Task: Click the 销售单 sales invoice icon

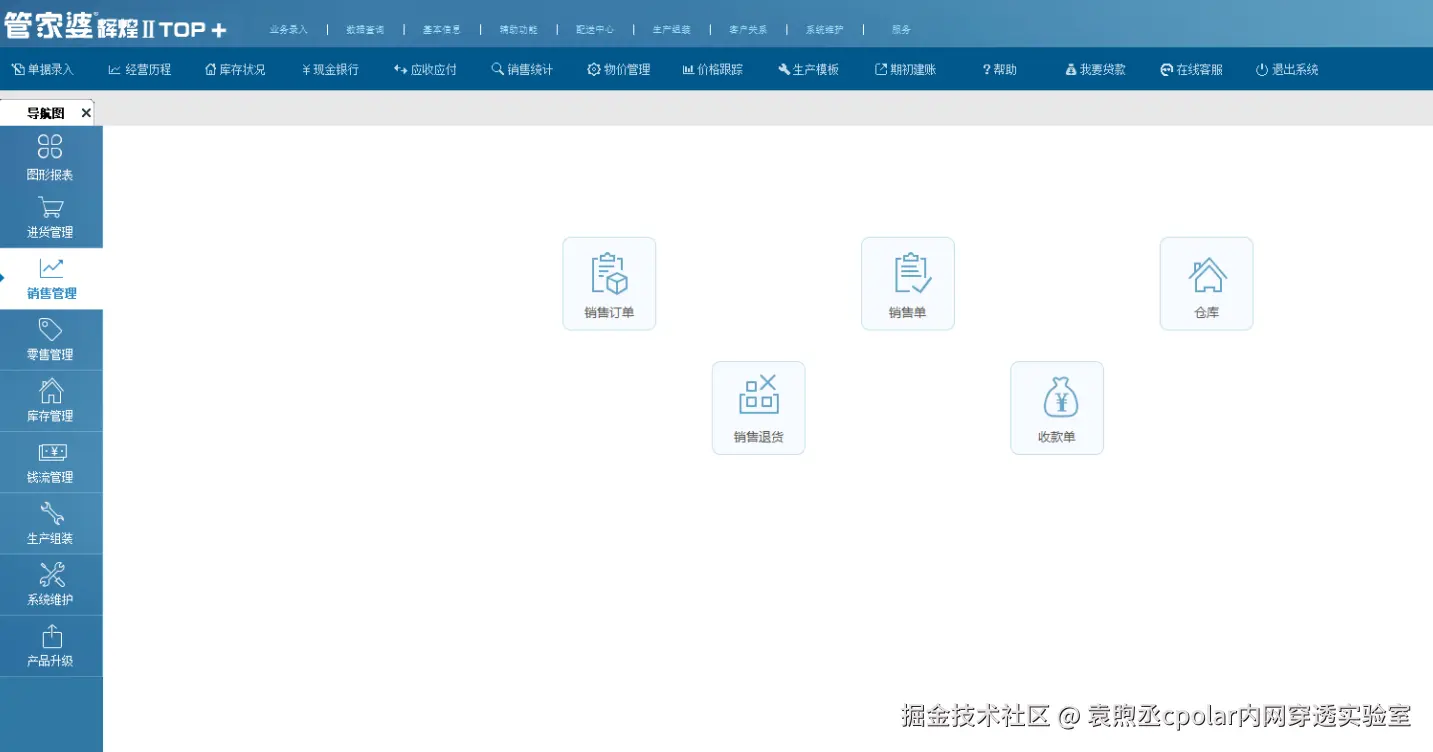Action: [x=907, y=283]
